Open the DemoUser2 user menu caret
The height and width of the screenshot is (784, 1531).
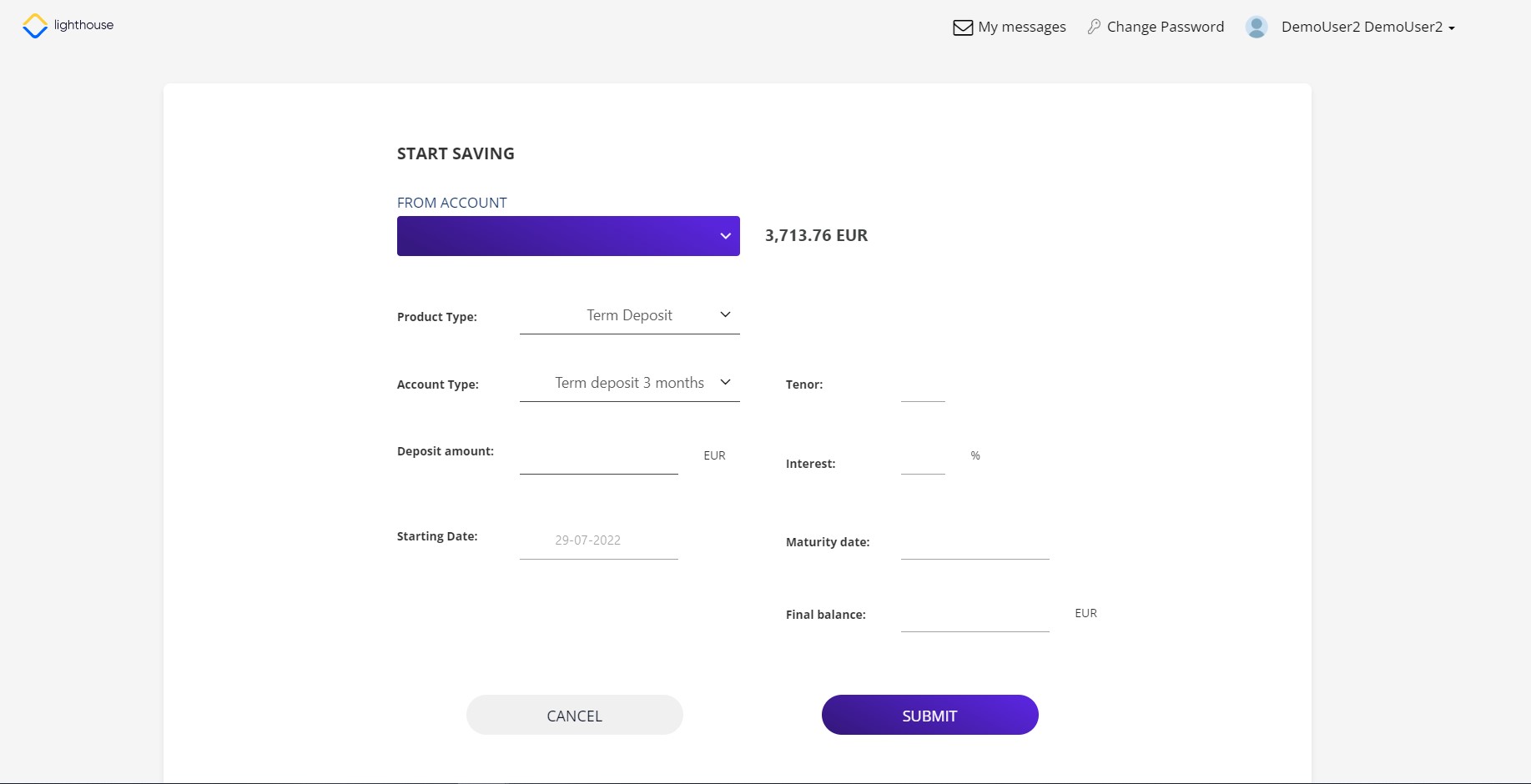1452,28
